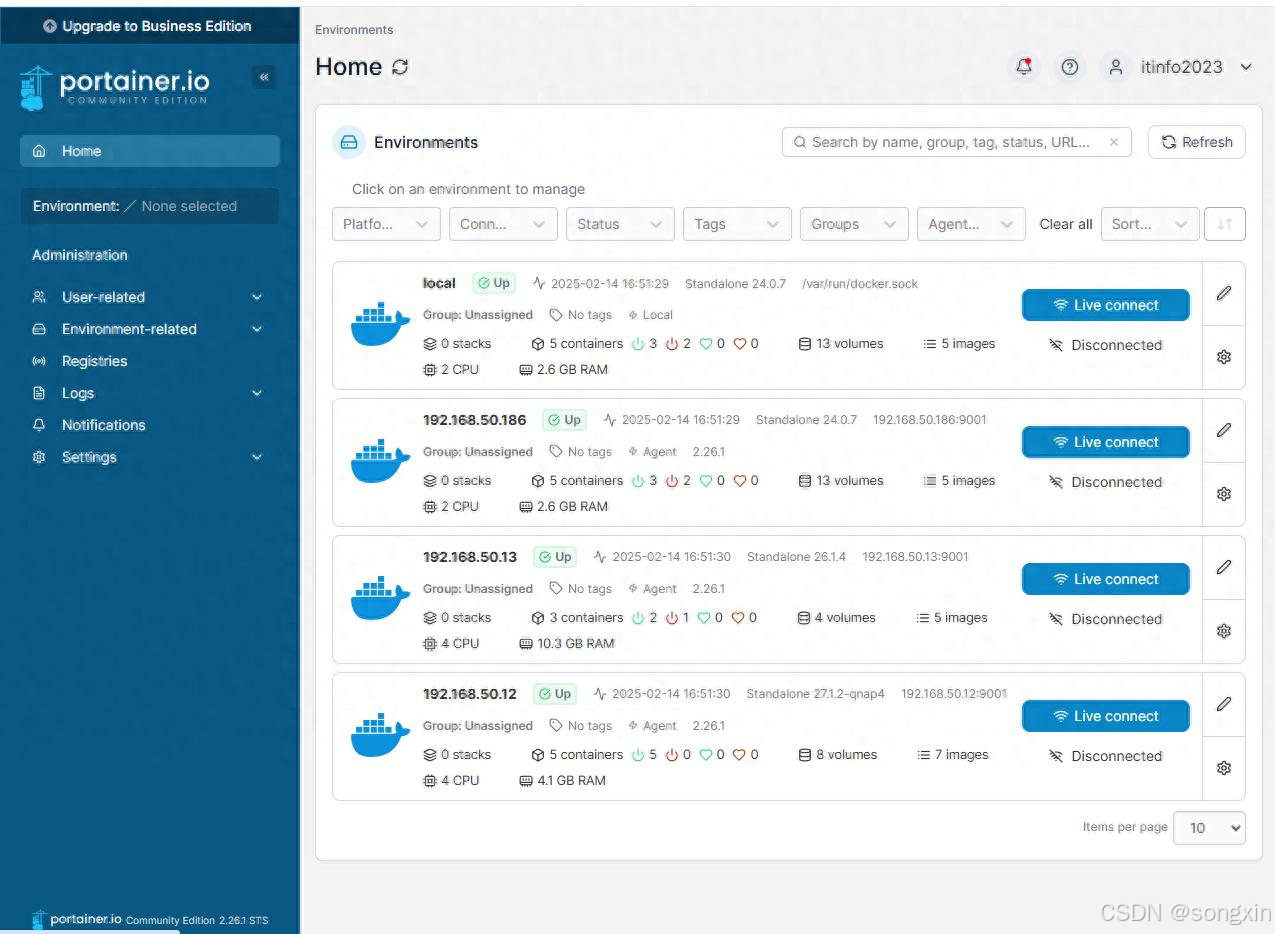
Task: Open the Agent version filter dropdown
Action: point(971,224)
